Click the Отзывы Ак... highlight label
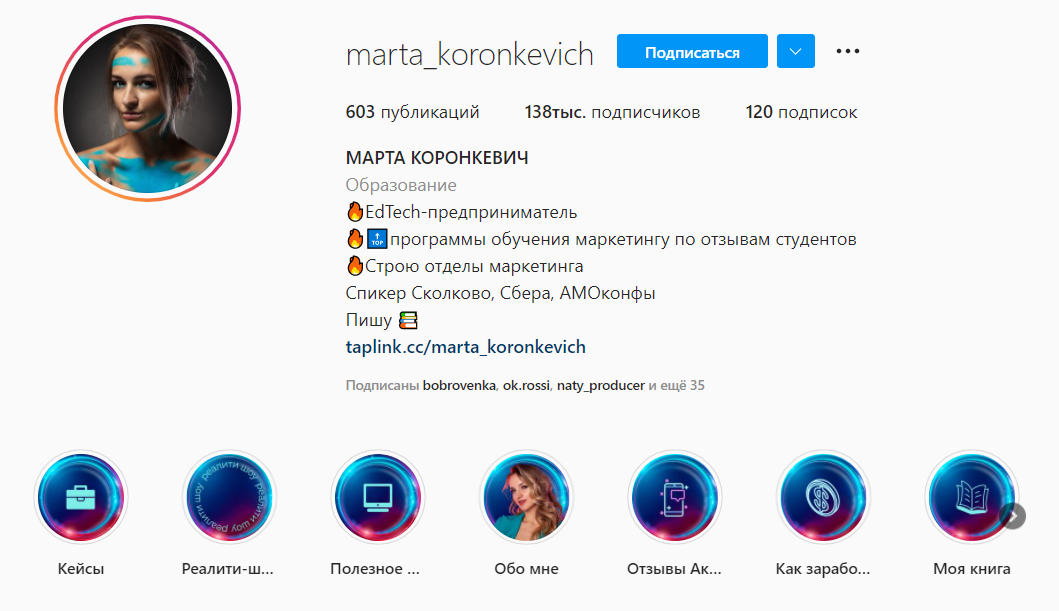1059x611 pixels. (x=674, y=568)
